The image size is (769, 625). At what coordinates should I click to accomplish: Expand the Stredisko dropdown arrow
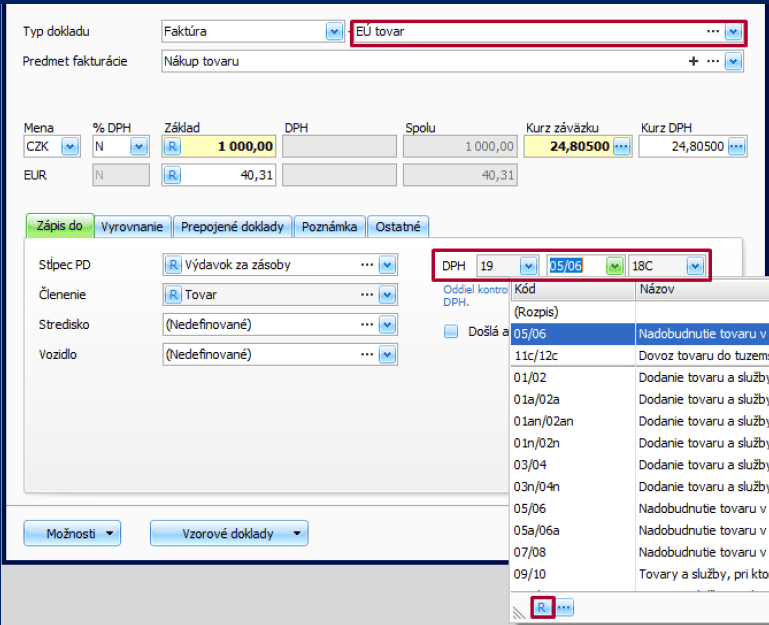click(x=387, y=325)
